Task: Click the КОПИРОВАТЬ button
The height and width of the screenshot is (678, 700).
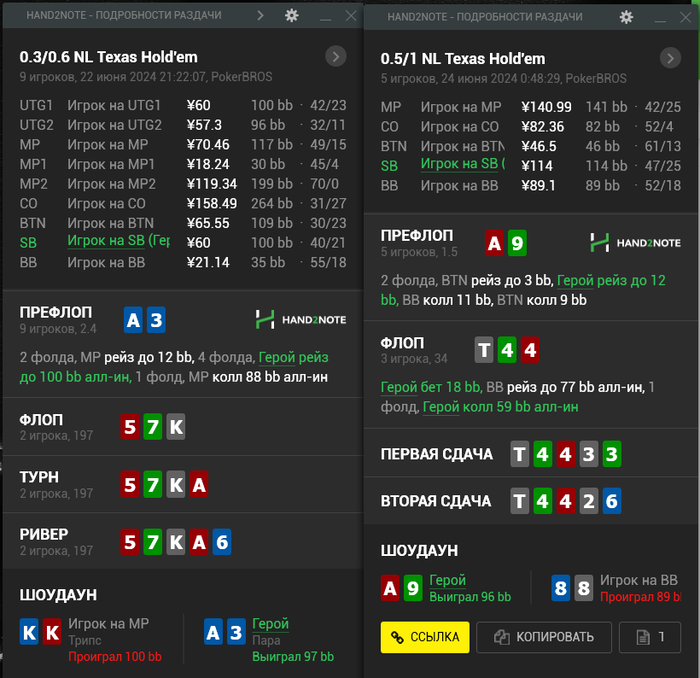Action: 544,637
